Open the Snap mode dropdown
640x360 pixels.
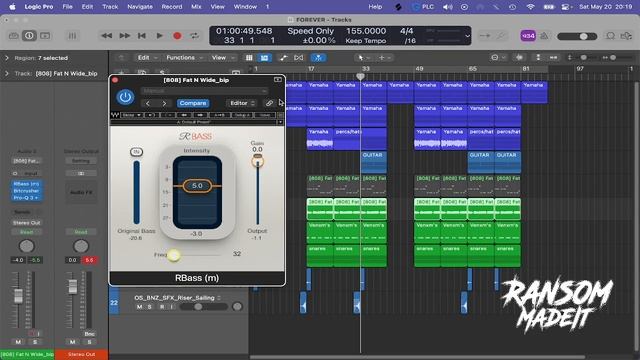[x=498, y=58]
